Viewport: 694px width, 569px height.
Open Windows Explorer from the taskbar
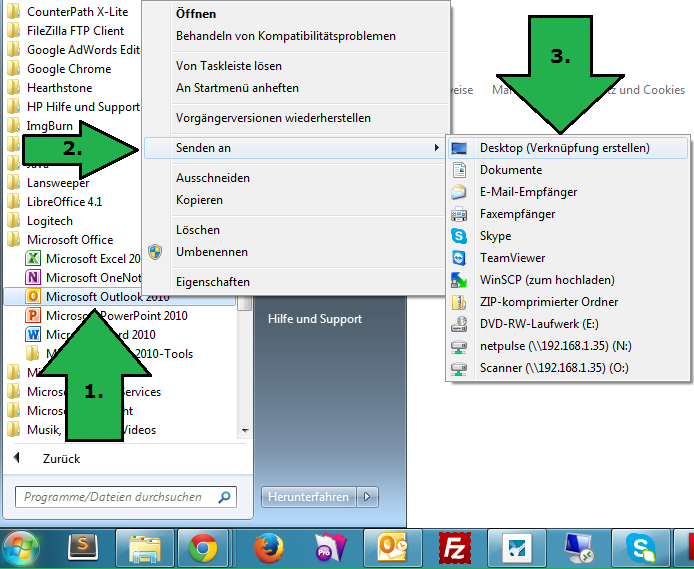coord(146,548)
